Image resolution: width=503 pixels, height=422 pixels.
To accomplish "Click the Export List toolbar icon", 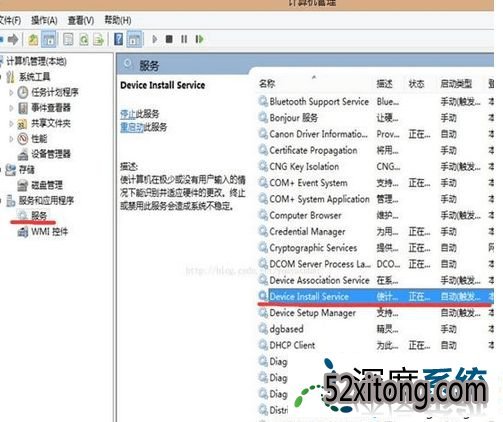I will pos(98,40).
